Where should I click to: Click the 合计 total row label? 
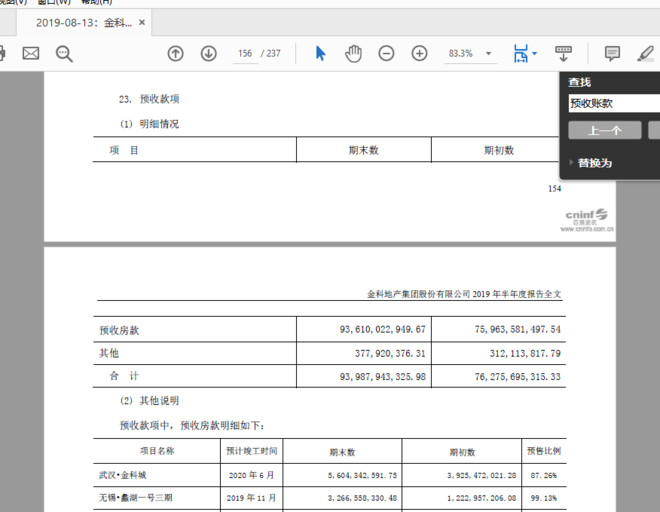pos(124,376)
